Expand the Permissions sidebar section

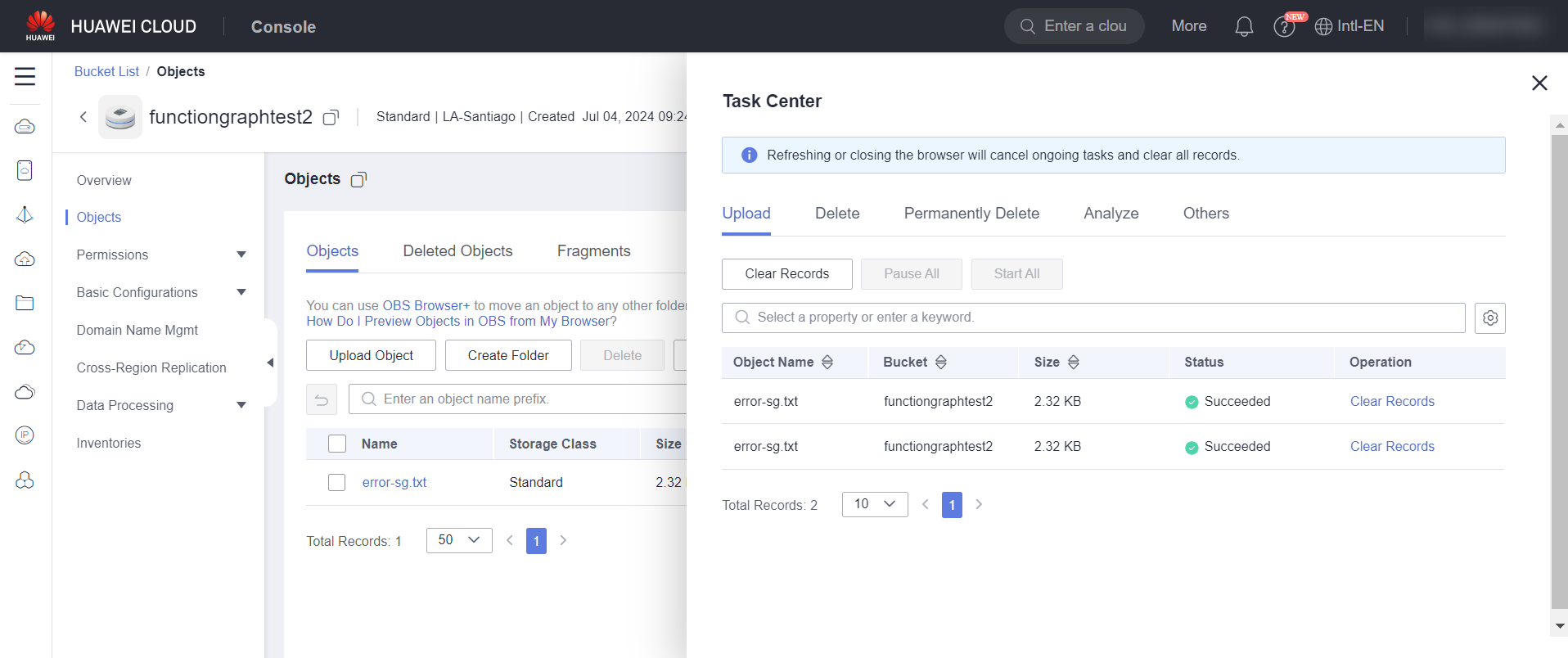click(x=241, y=255)
